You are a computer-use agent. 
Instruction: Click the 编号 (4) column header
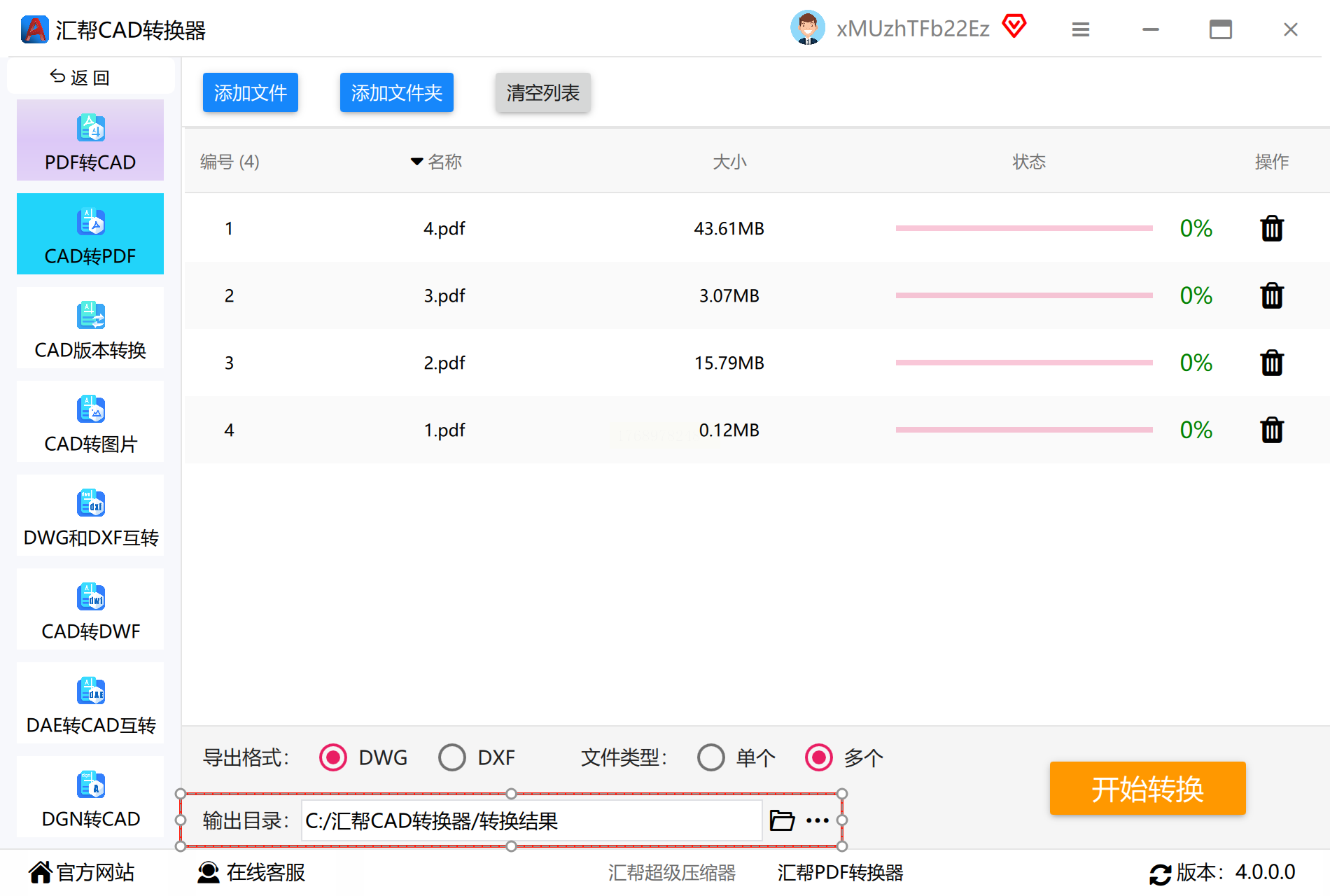tap(230, 162)
